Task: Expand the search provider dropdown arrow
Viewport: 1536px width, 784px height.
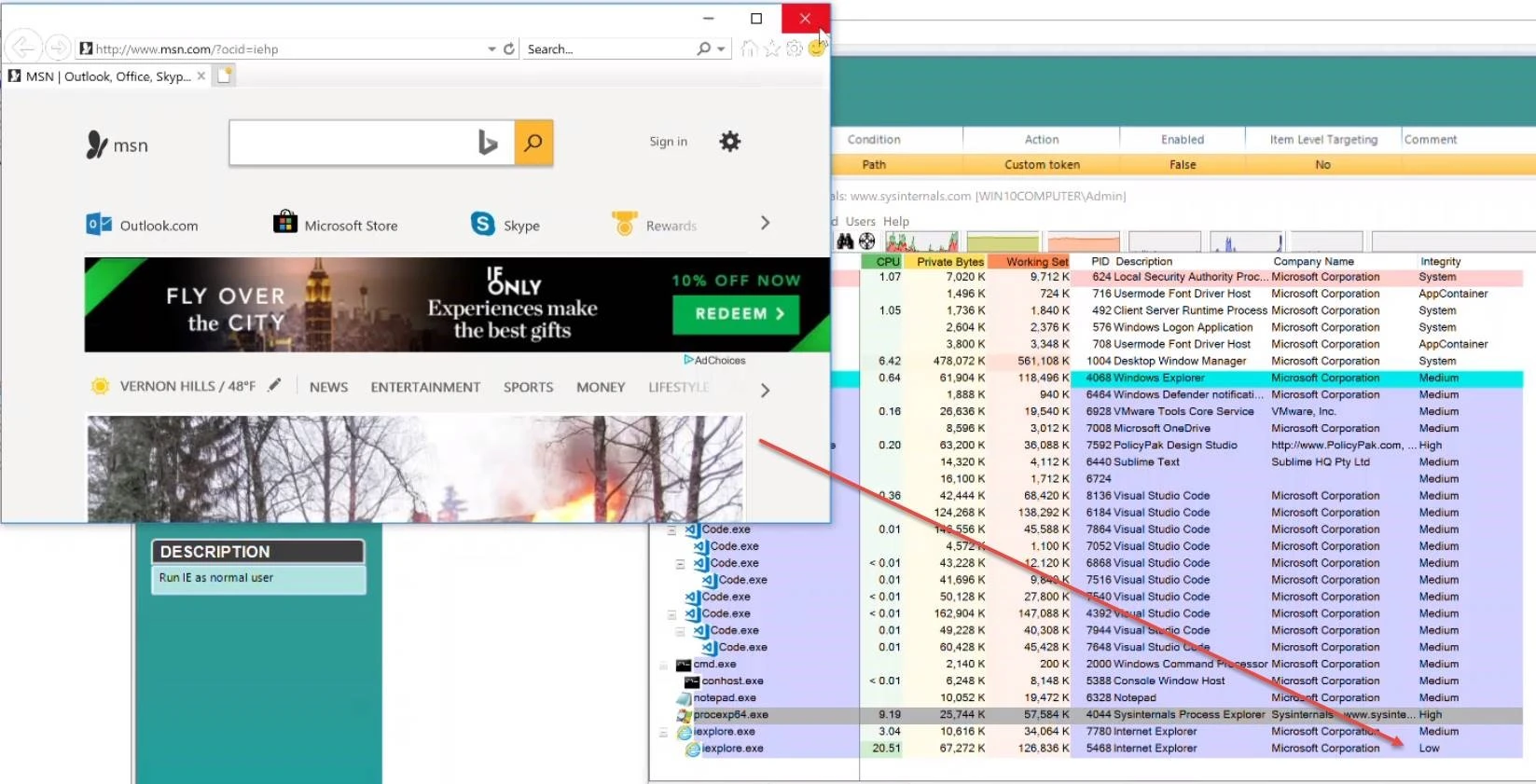Action: 721,48
